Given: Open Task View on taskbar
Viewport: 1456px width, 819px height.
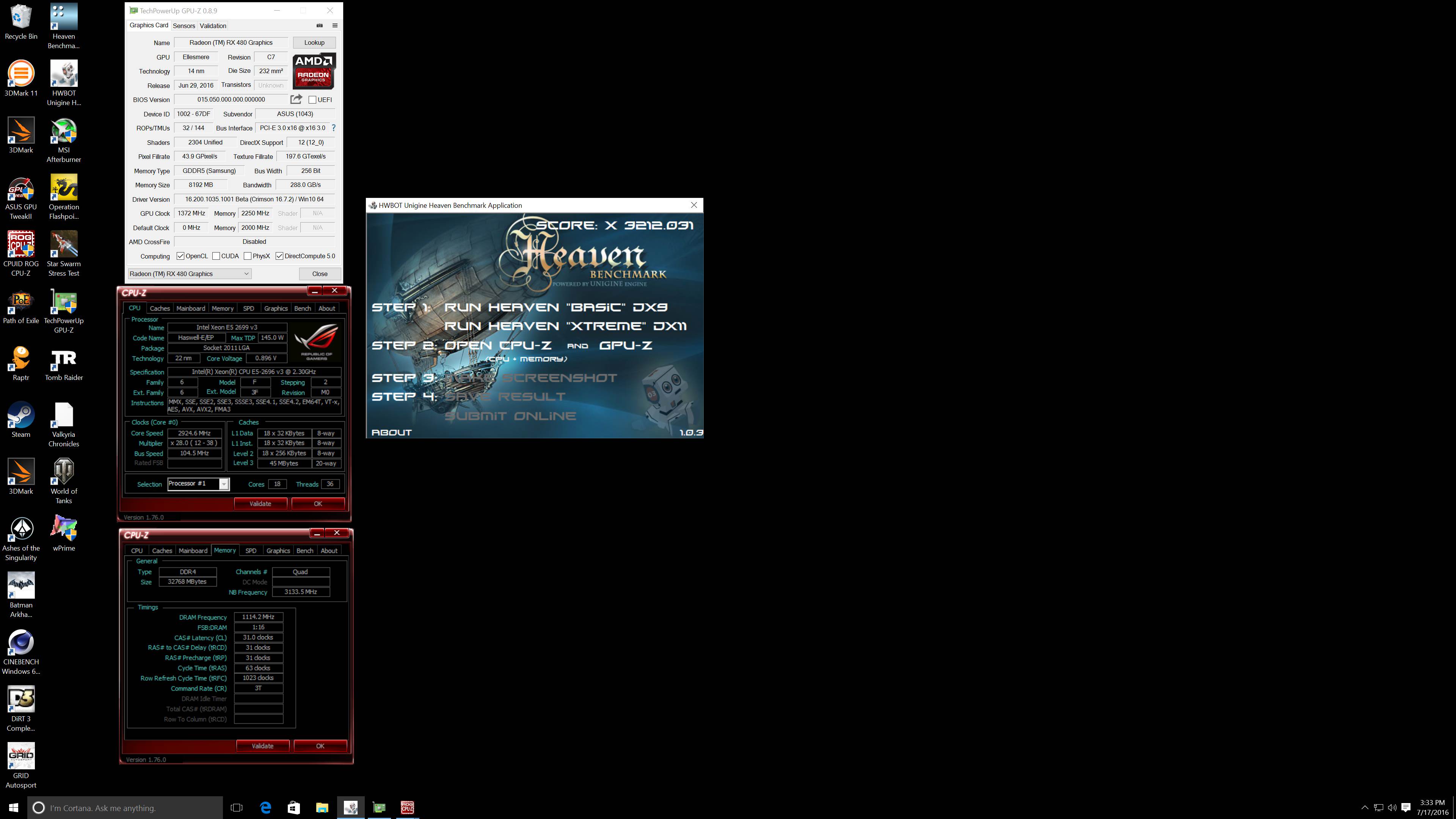Looking at the screenshot, I should [x=237, y=808].
